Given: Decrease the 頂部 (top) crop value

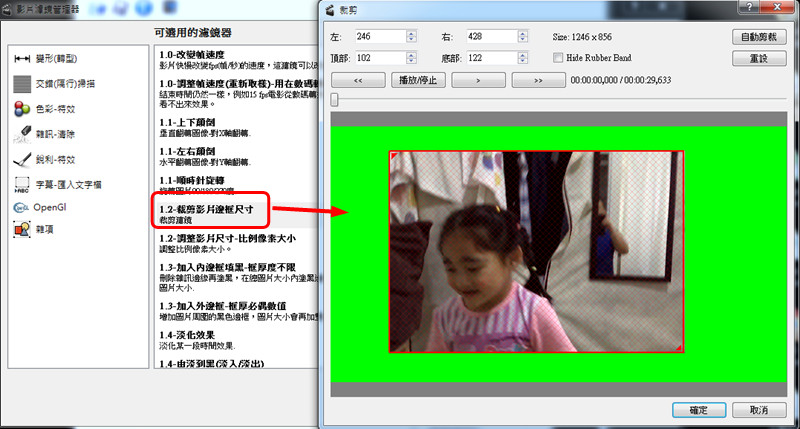Looking at the screenshot, I should point(411,61).
